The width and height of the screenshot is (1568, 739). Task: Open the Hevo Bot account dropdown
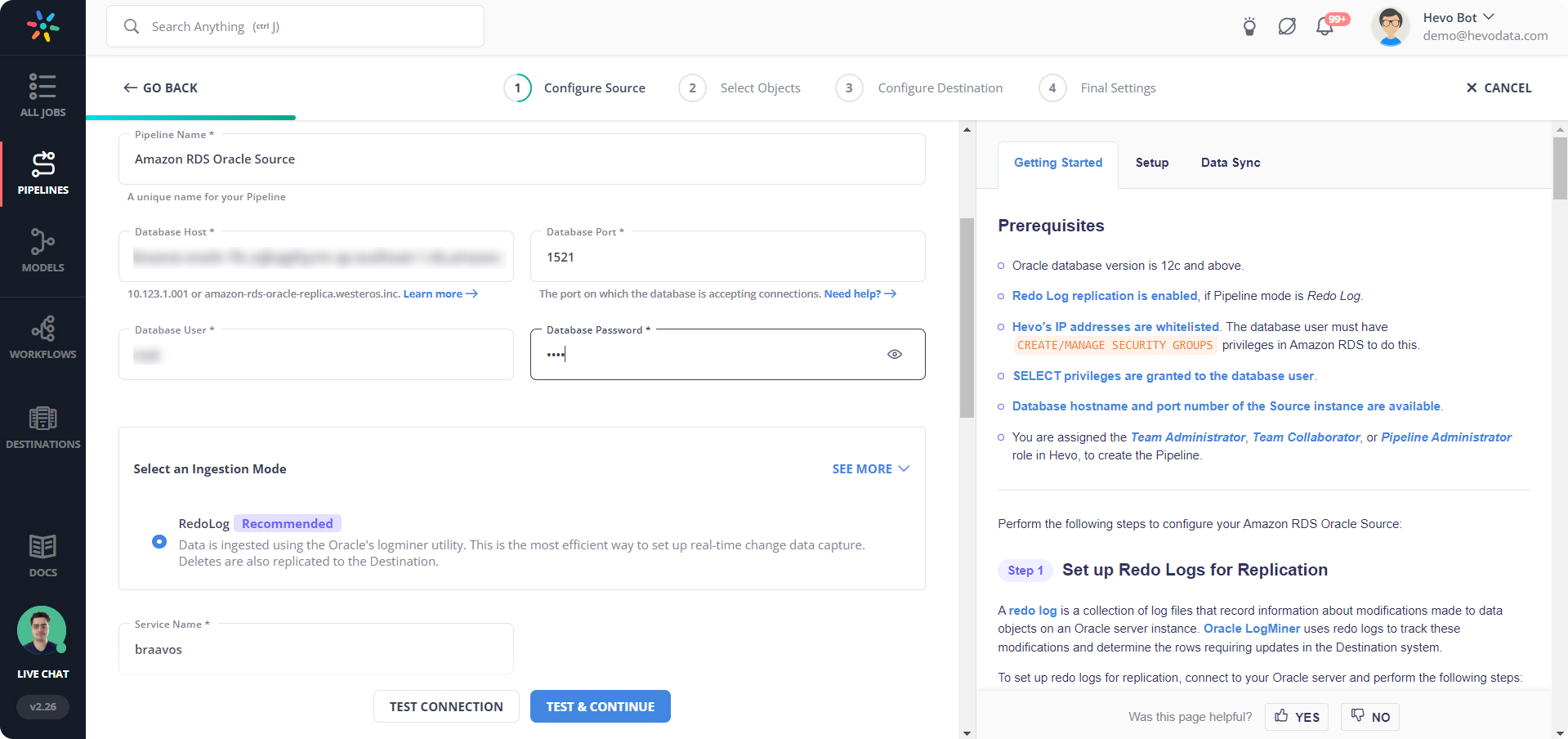[x=1458, y=17]
